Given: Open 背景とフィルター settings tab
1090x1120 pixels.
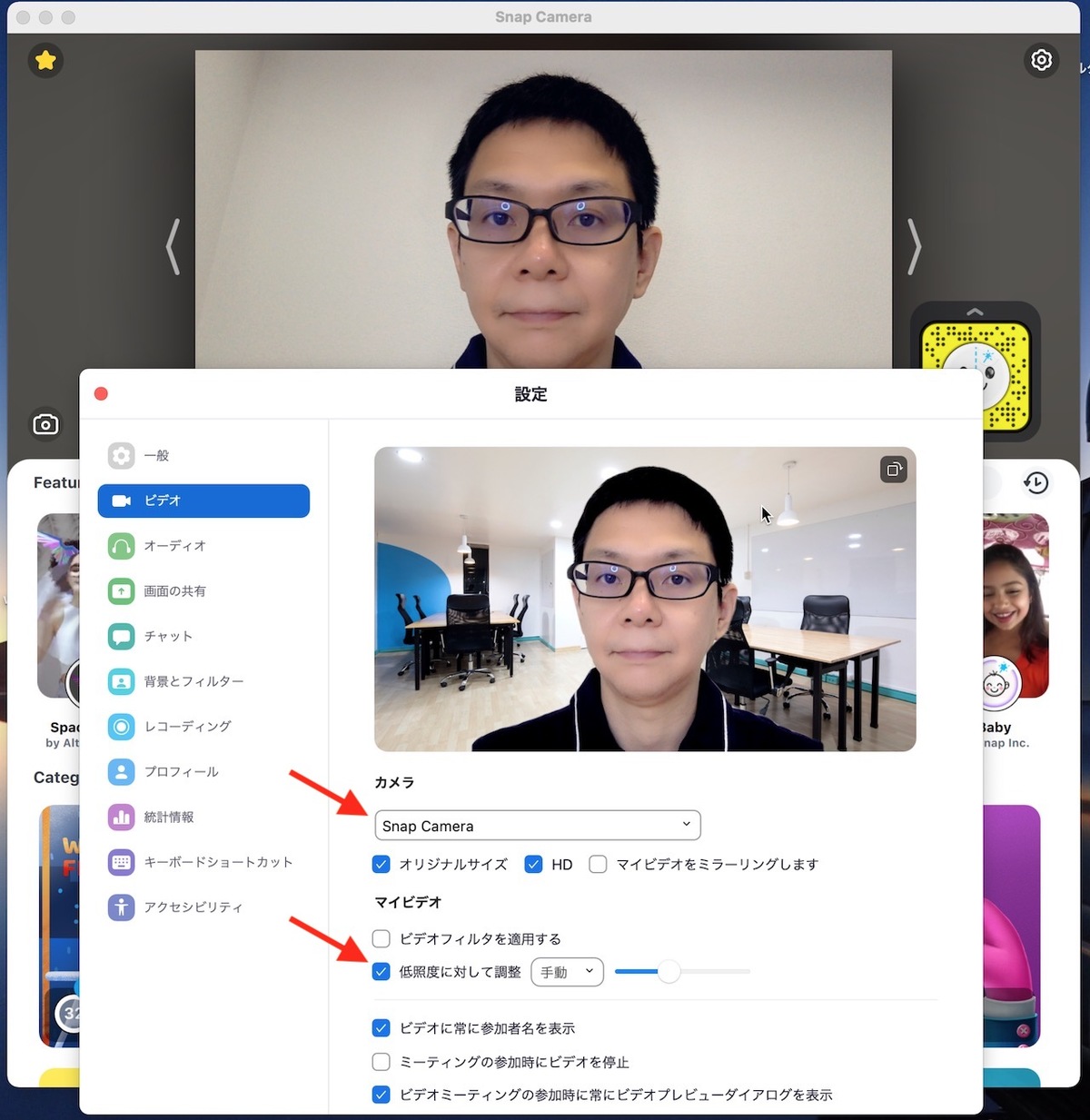Looking at the screenshot, I should pyautogui.click(x=203, y=681).
